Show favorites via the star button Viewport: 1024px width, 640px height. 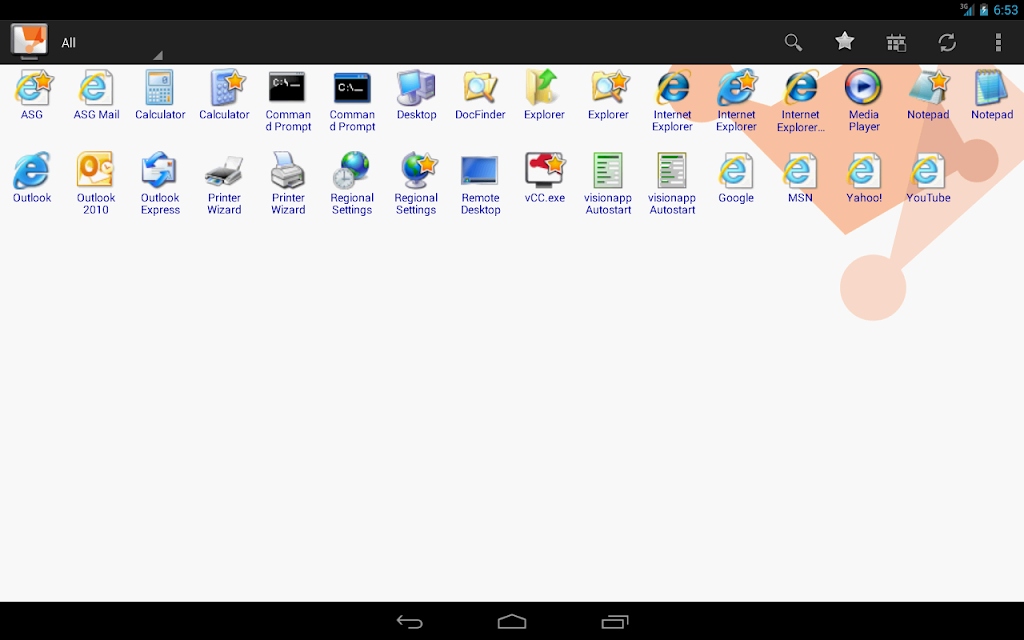(x=844, y=42)
